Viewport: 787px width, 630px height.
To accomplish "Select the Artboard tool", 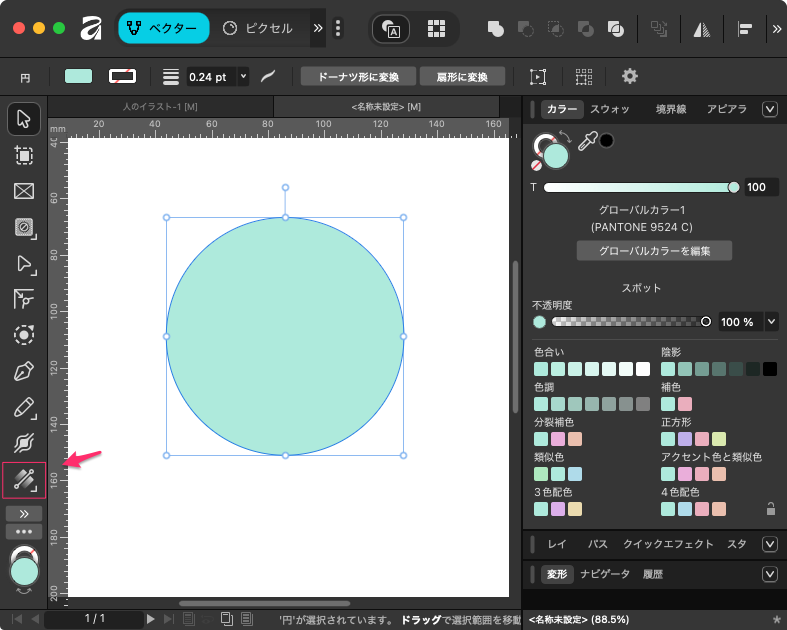I will 24,155.
